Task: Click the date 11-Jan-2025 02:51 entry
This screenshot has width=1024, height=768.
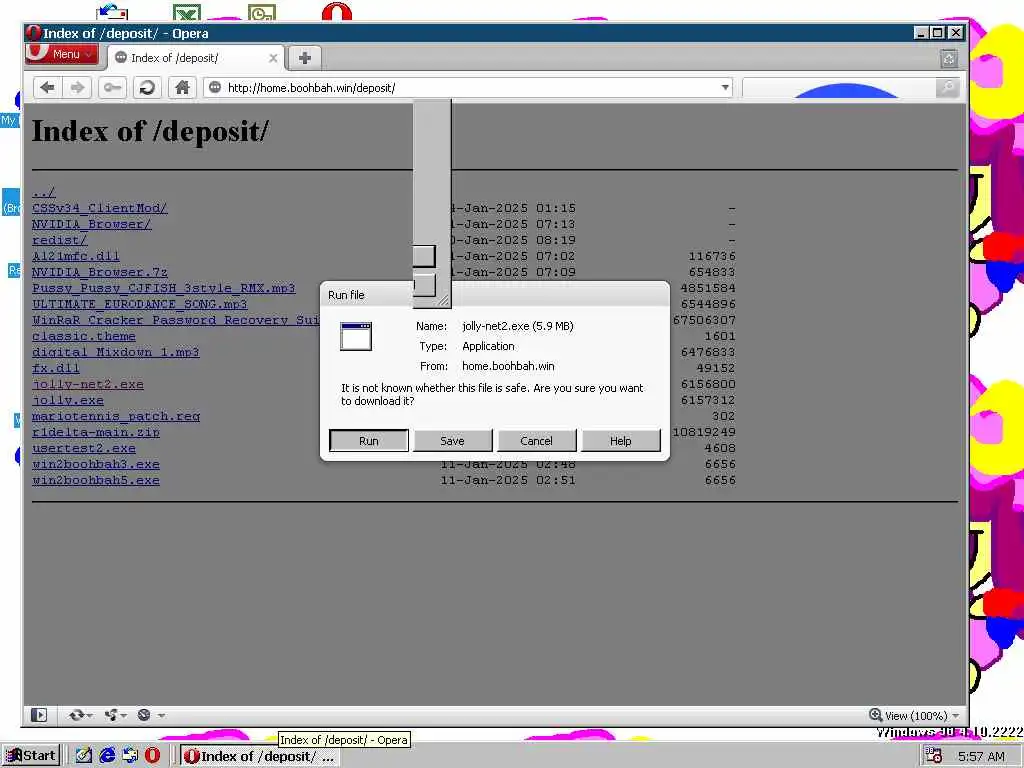Action: (508, 480)
